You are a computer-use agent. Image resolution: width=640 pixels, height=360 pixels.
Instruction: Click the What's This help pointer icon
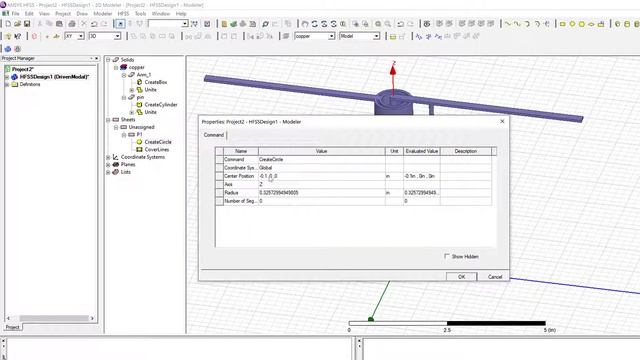coord(18,36)
